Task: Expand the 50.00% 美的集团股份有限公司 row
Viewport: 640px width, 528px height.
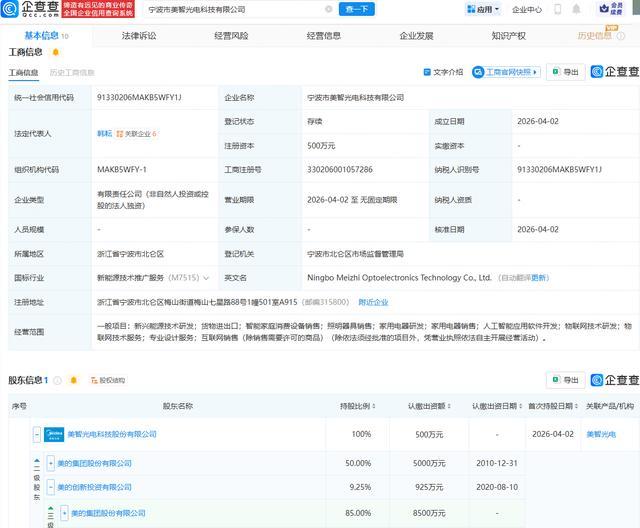Action: coord(51,464)
